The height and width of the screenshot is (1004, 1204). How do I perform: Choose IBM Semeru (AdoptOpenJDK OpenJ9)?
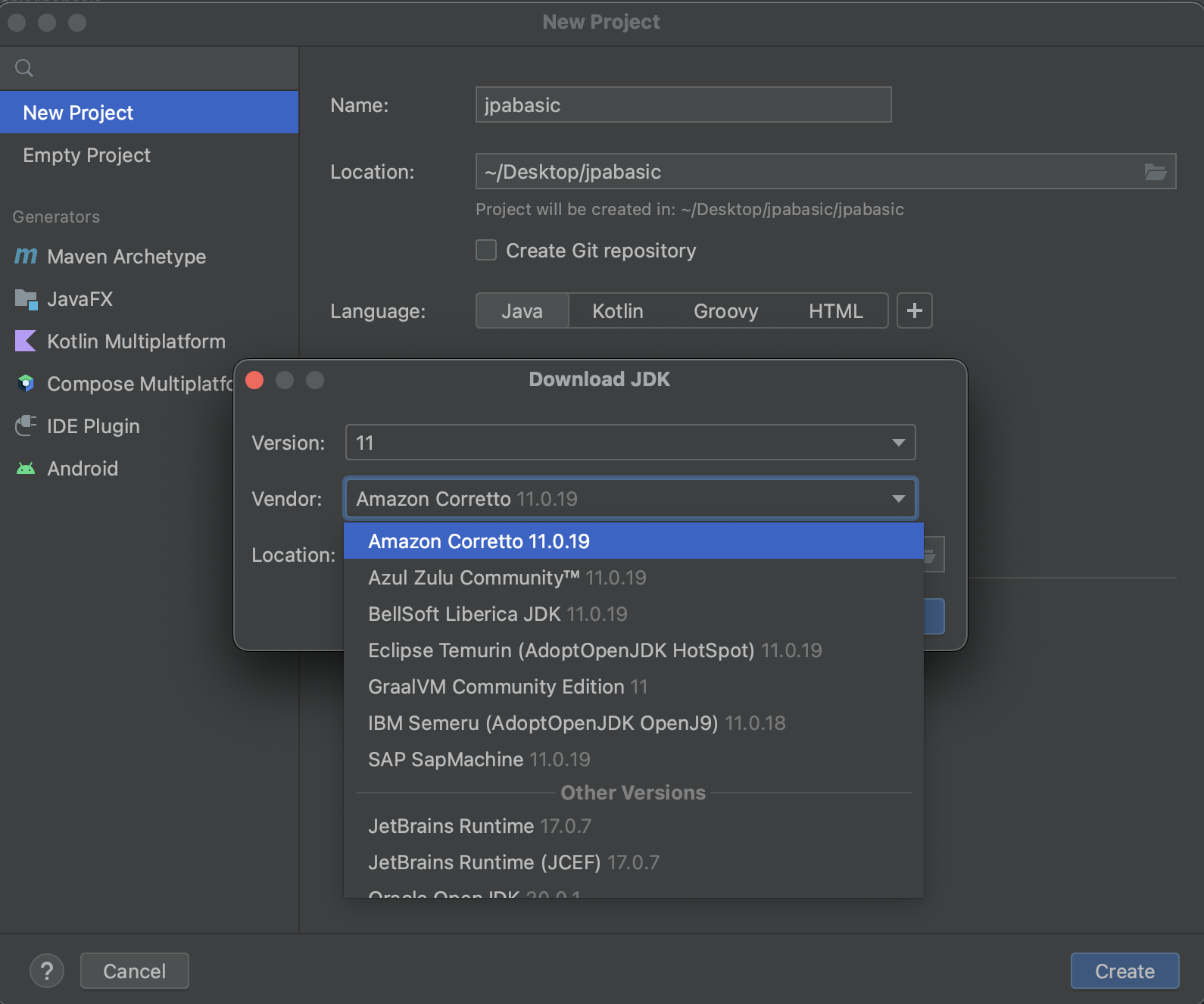tap(633, 723)
